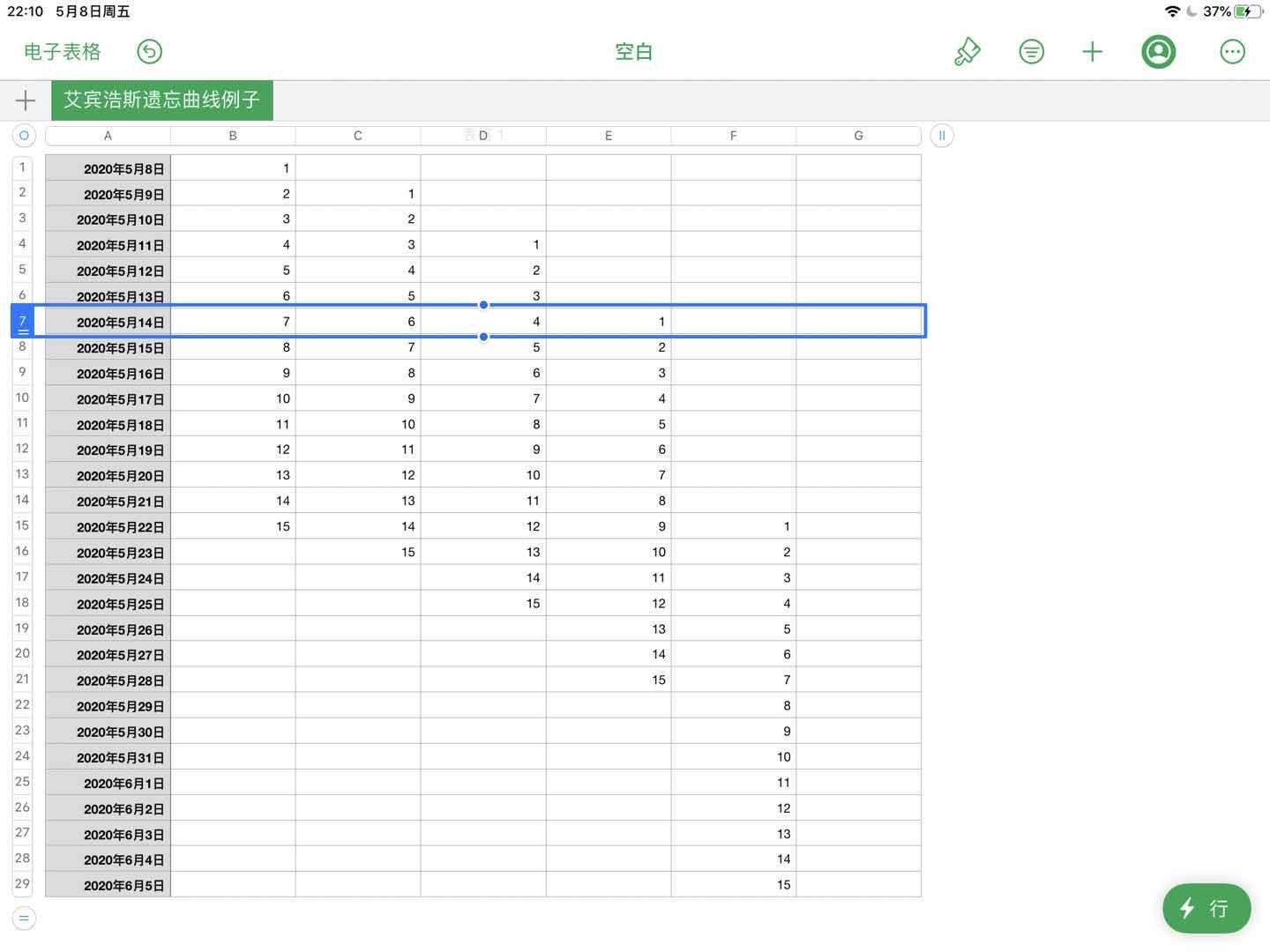The width and height of the screenshot is (1270, 952).
Task: Select column D header
Action: (483, 136)
